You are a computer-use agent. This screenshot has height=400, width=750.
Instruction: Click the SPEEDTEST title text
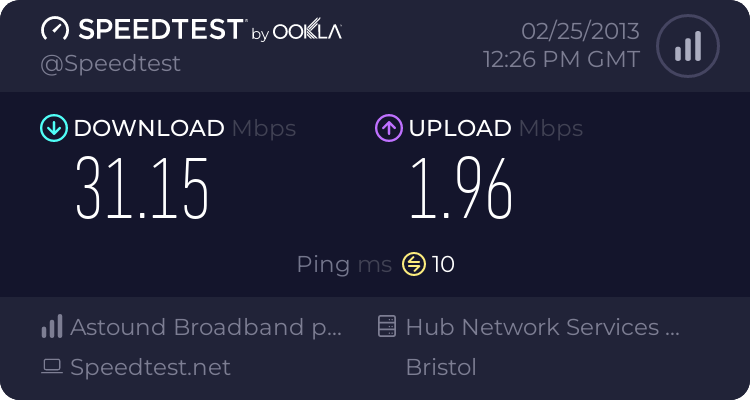point(160,30)
